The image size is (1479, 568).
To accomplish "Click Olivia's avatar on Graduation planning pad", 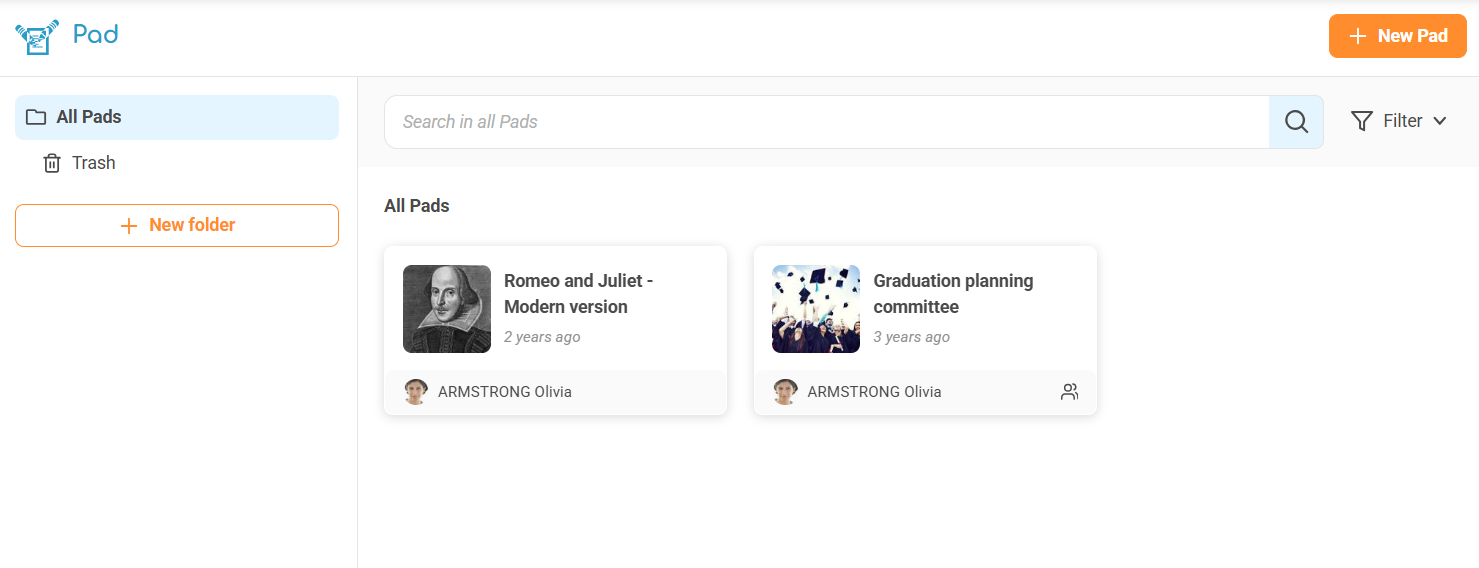I will click(785, 392).
